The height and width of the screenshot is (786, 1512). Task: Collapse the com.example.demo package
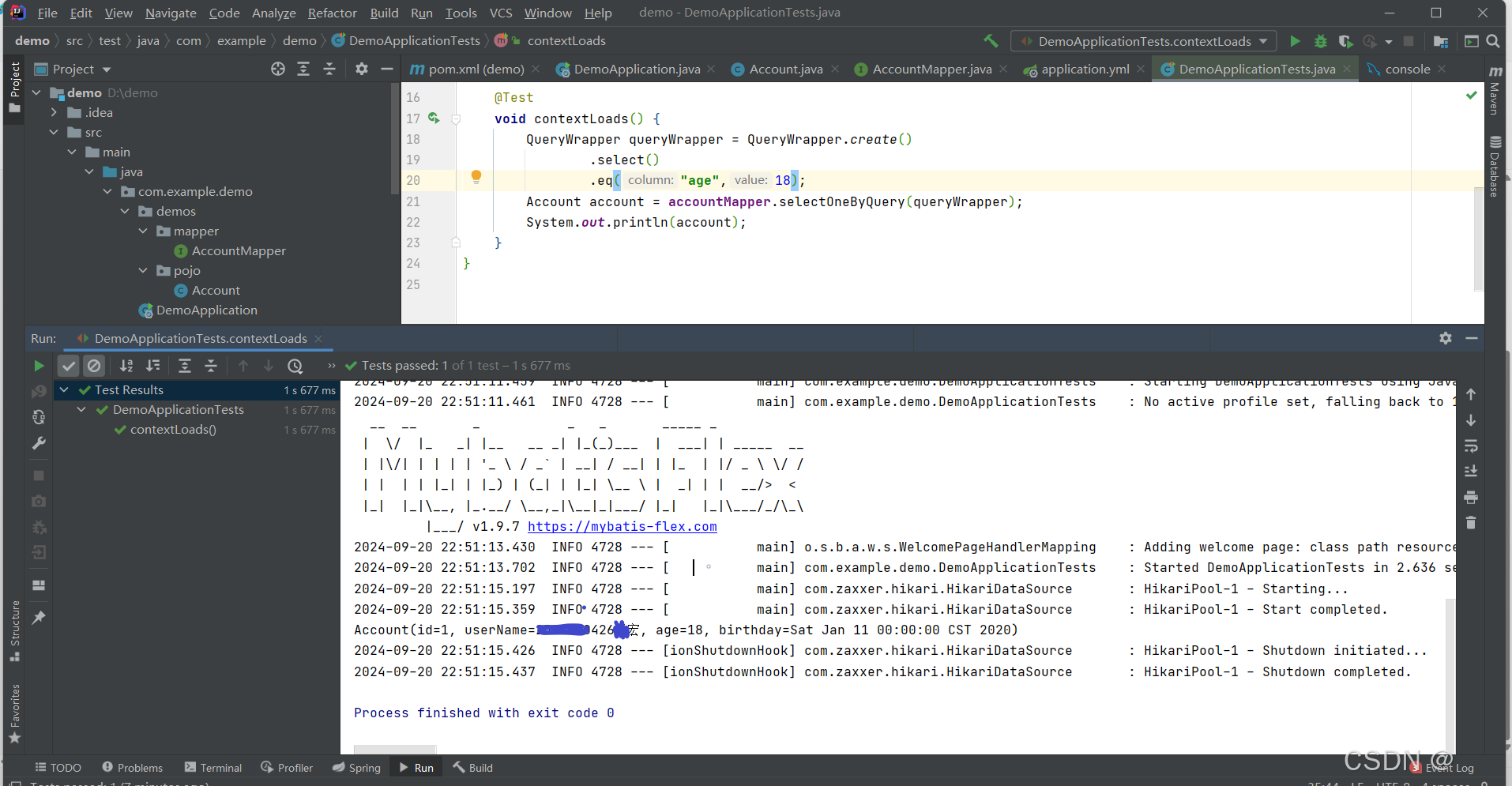click(108, 191)
